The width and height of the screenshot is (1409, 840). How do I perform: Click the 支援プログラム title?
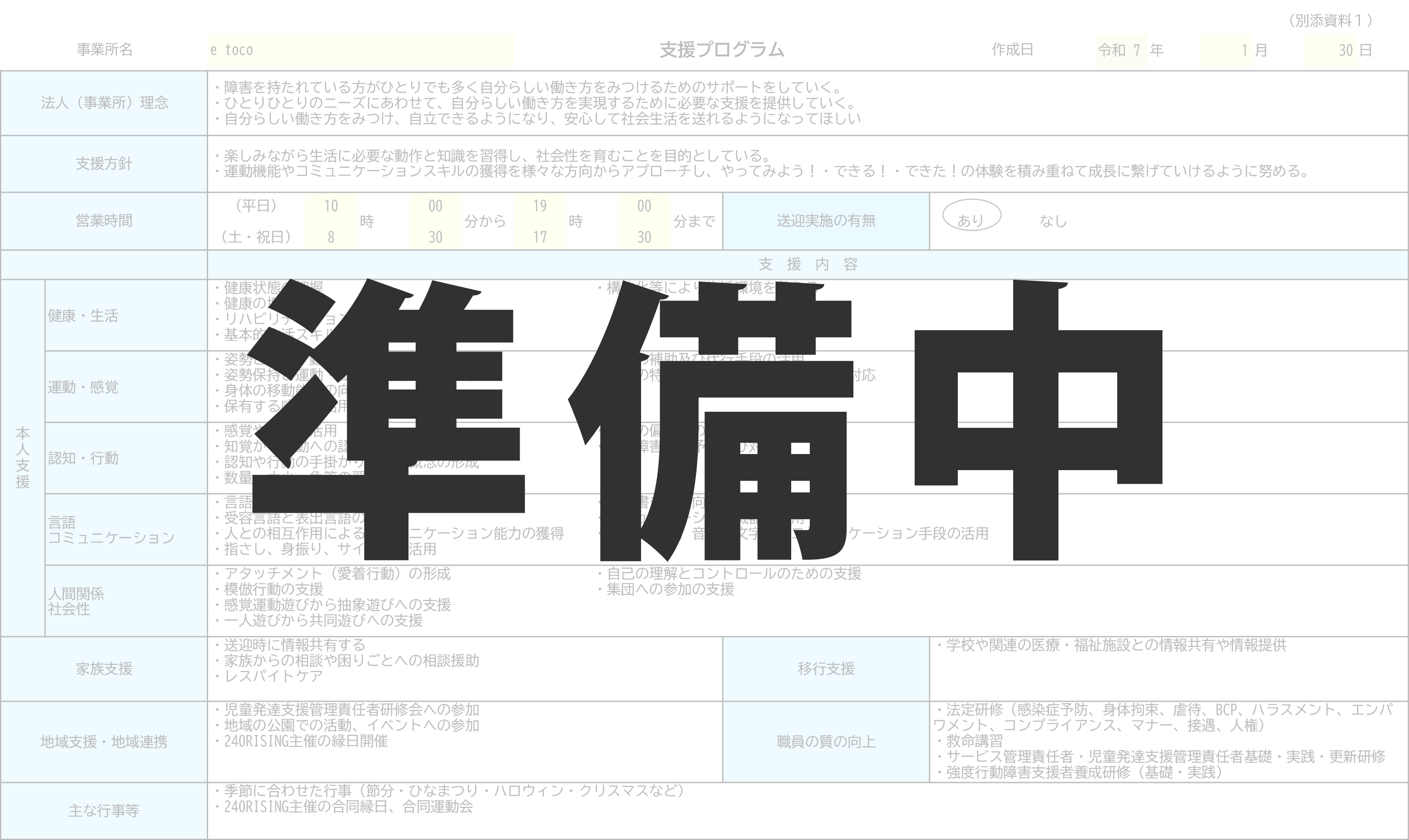click(x=722, y=50)
